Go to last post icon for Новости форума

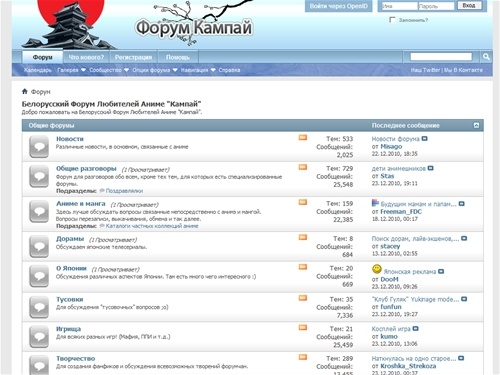click(424, 139)
